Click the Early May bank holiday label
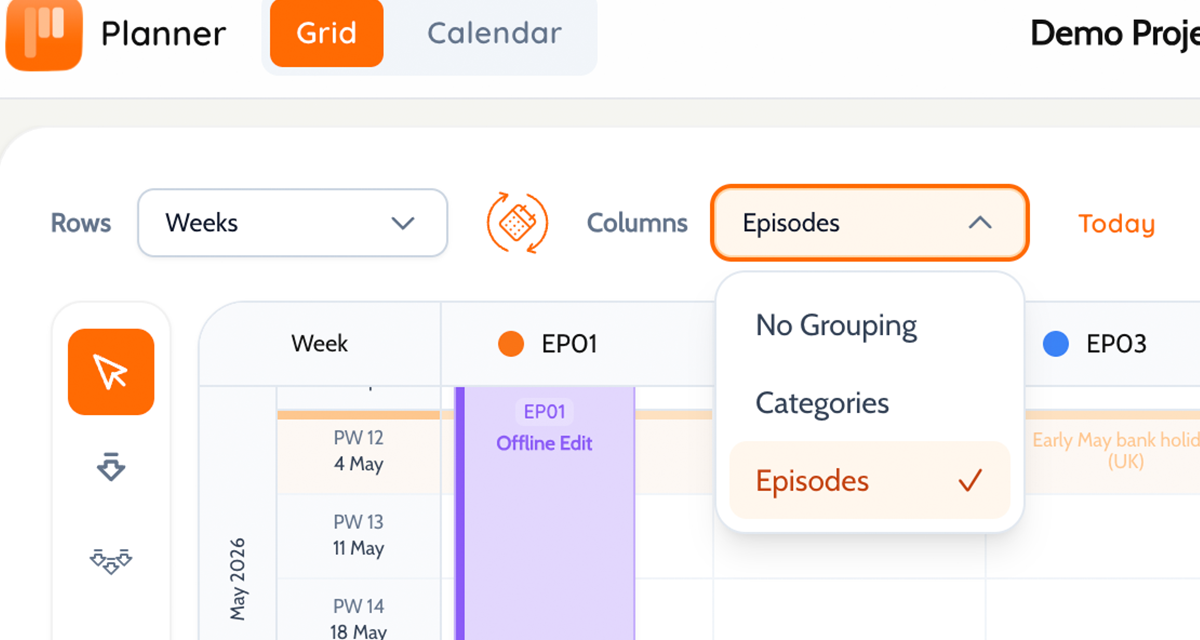 coord(1115,451)
